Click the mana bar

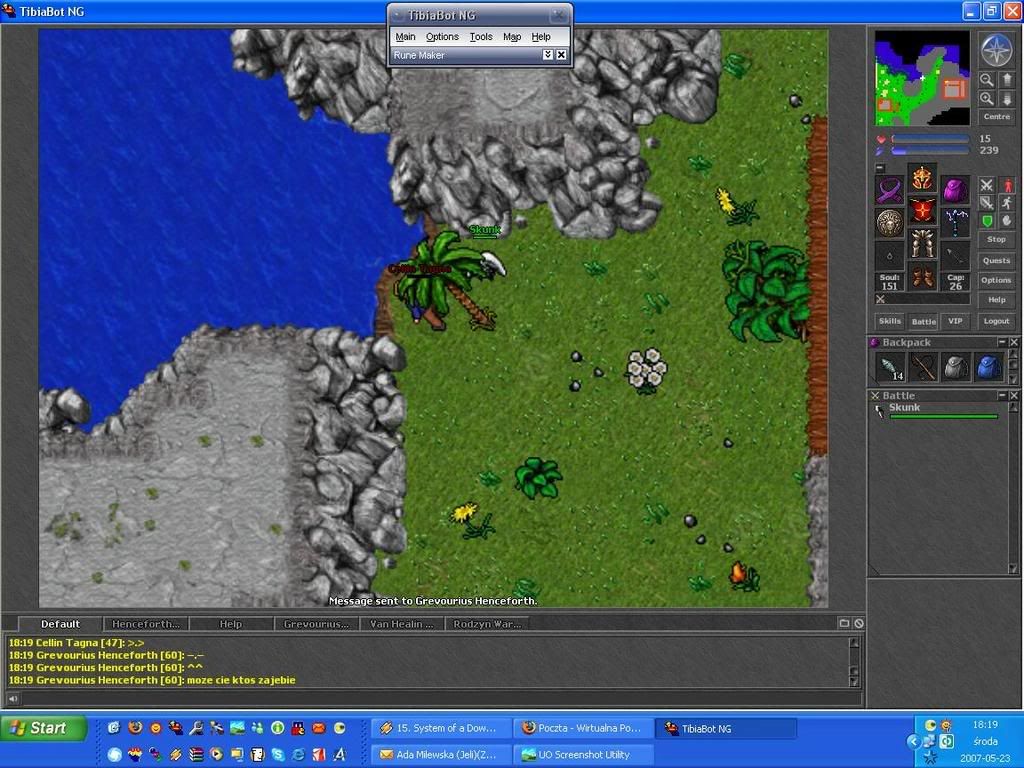click(930, 151)
